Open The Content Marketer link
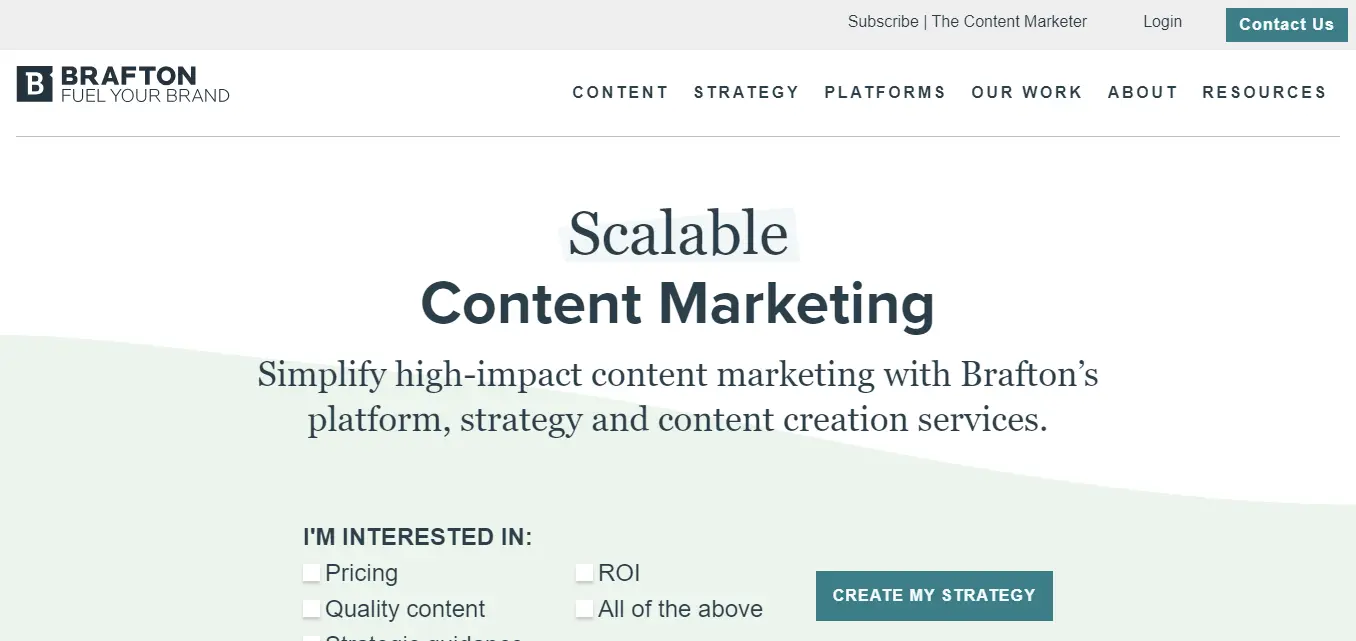 (1009, 22)
